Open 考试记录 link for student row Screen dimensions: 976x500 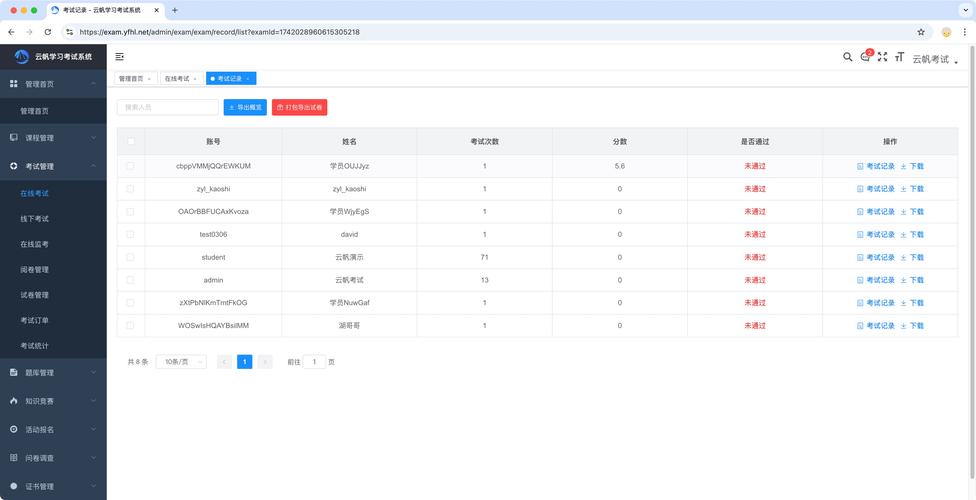(x=876, y=257)
